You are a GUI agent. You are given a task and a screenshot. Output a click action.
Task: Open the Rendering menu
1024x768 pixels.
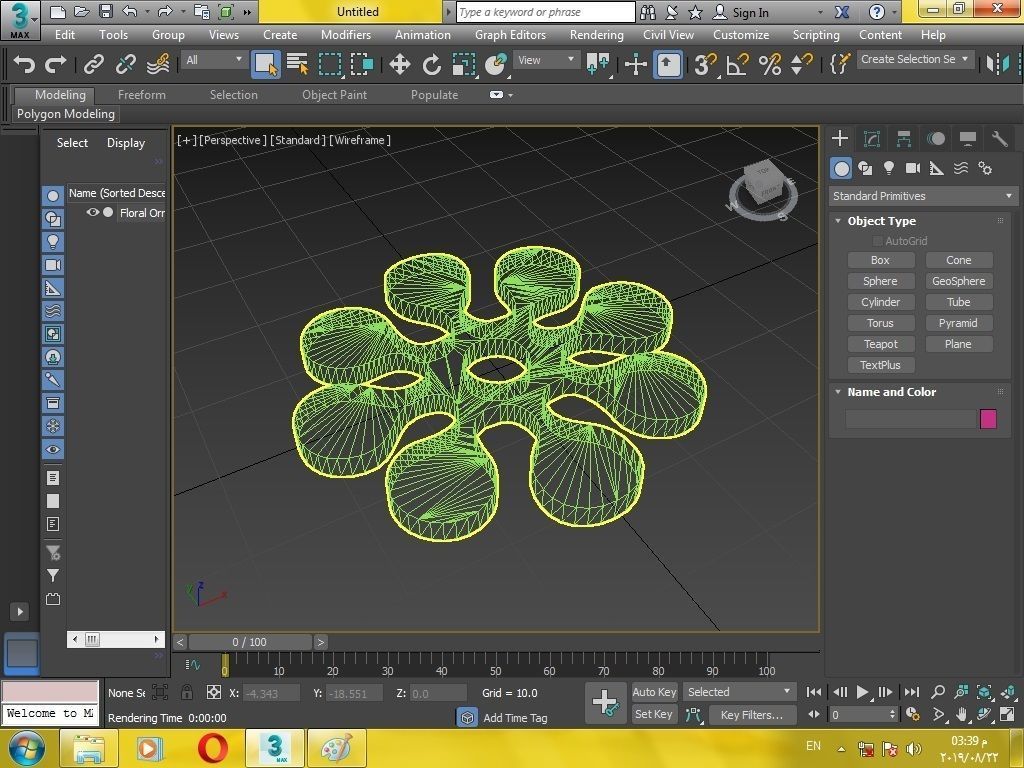click(596, 35)
